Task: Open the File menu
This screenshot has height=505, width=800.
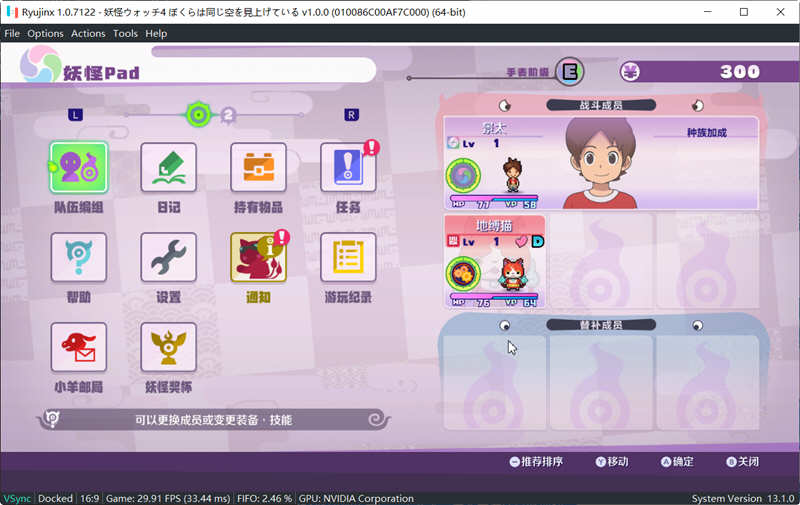Action: pyautogui.click(x=12, y=34)
